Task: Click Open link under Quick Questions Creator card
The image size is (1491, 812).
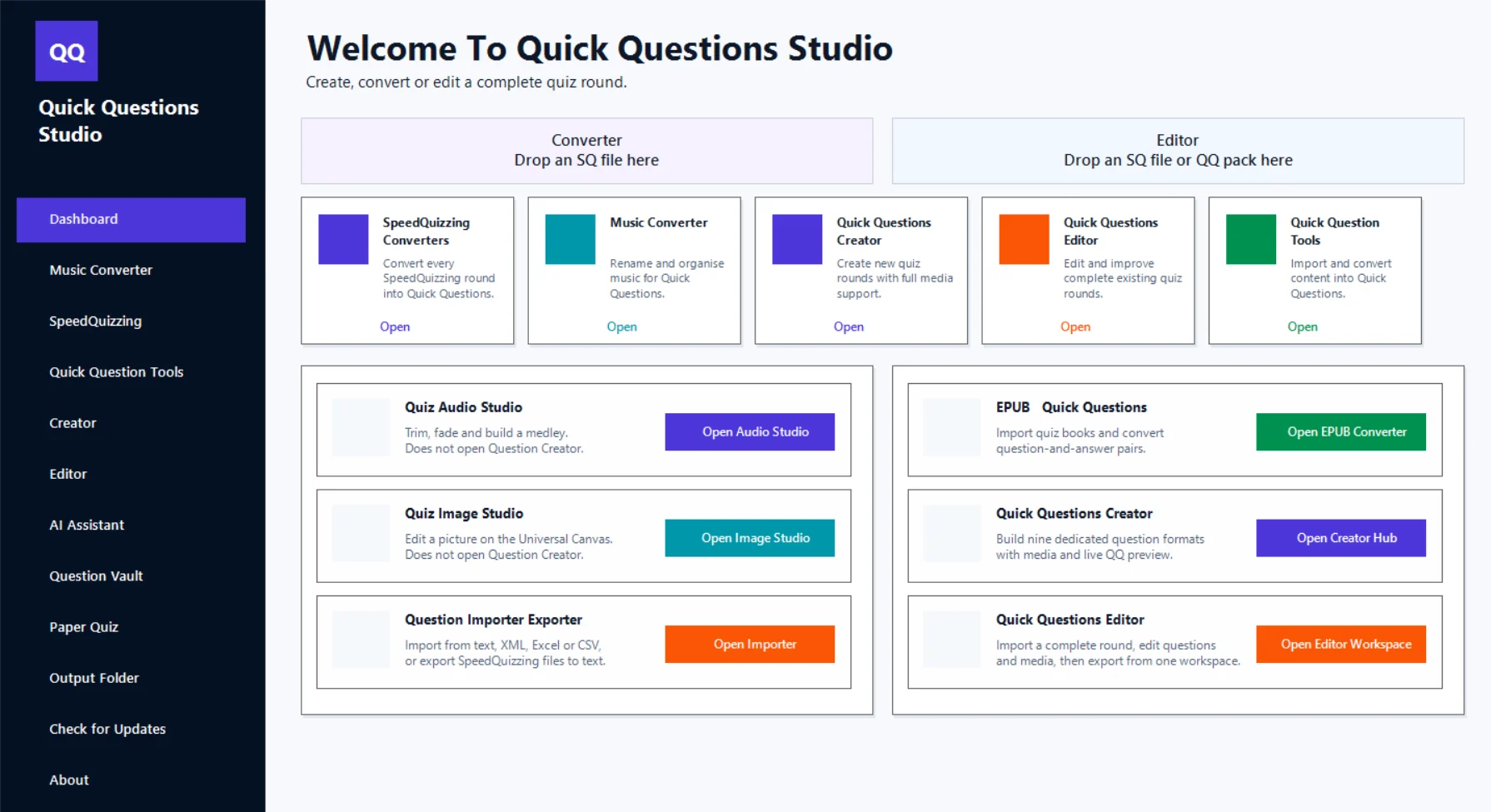Action: point(849,326)
